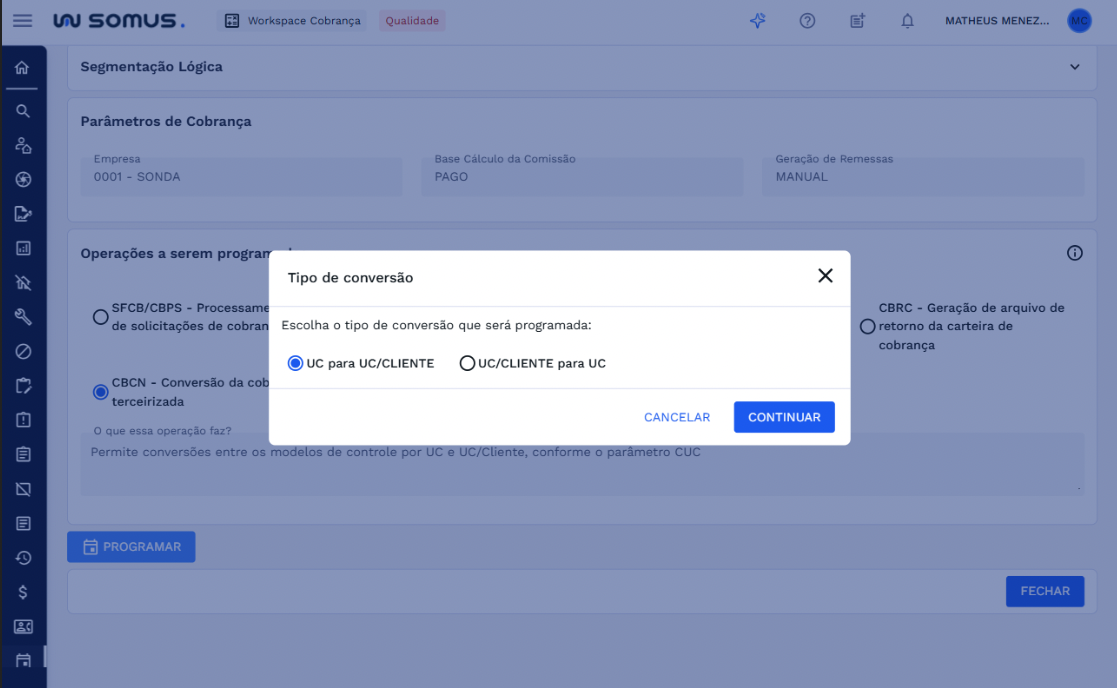Click info icon in Operações section
Screen dimensions: 1117x688
coord(1074,253)
